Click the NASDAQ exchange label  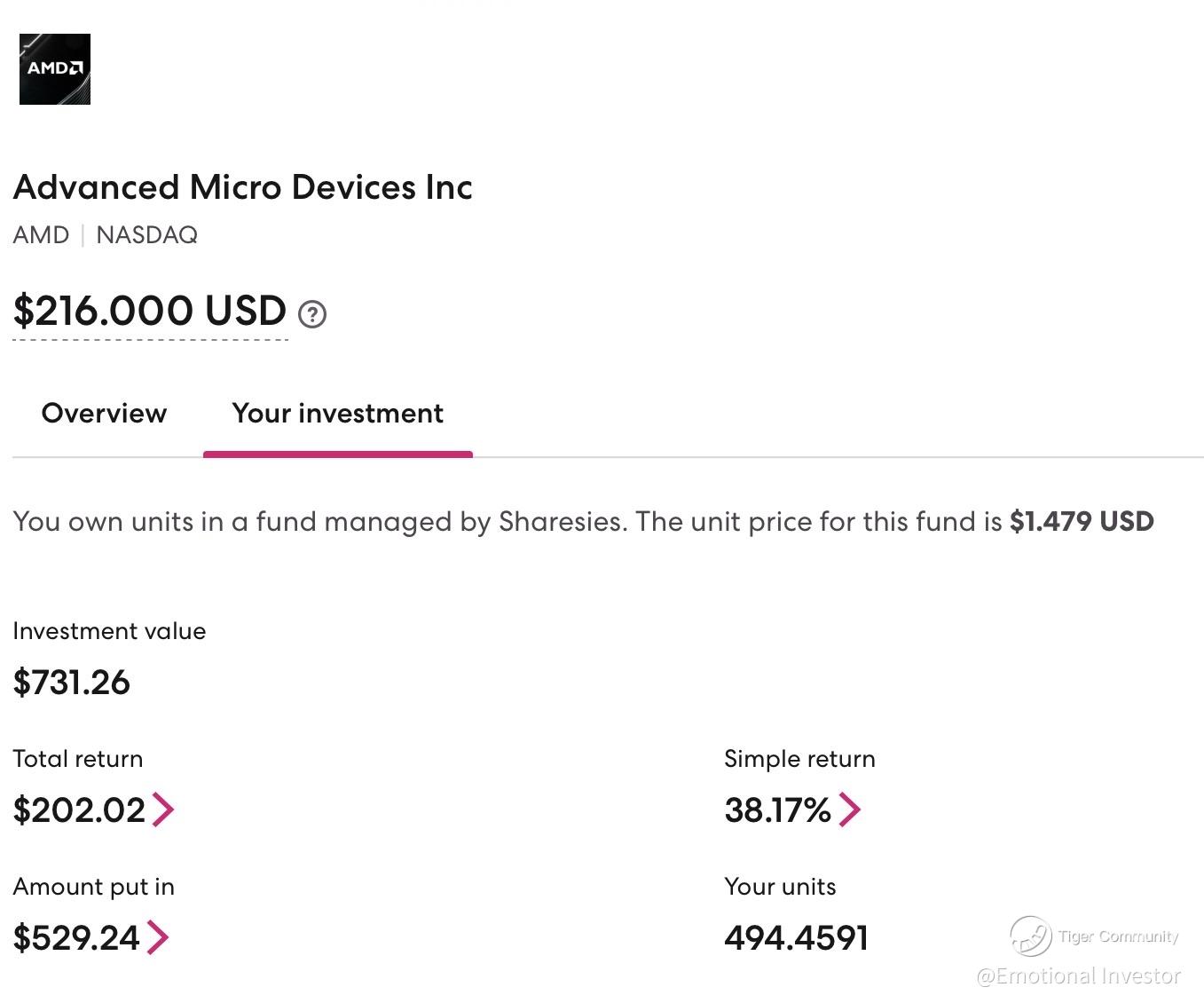pos(146,235)
